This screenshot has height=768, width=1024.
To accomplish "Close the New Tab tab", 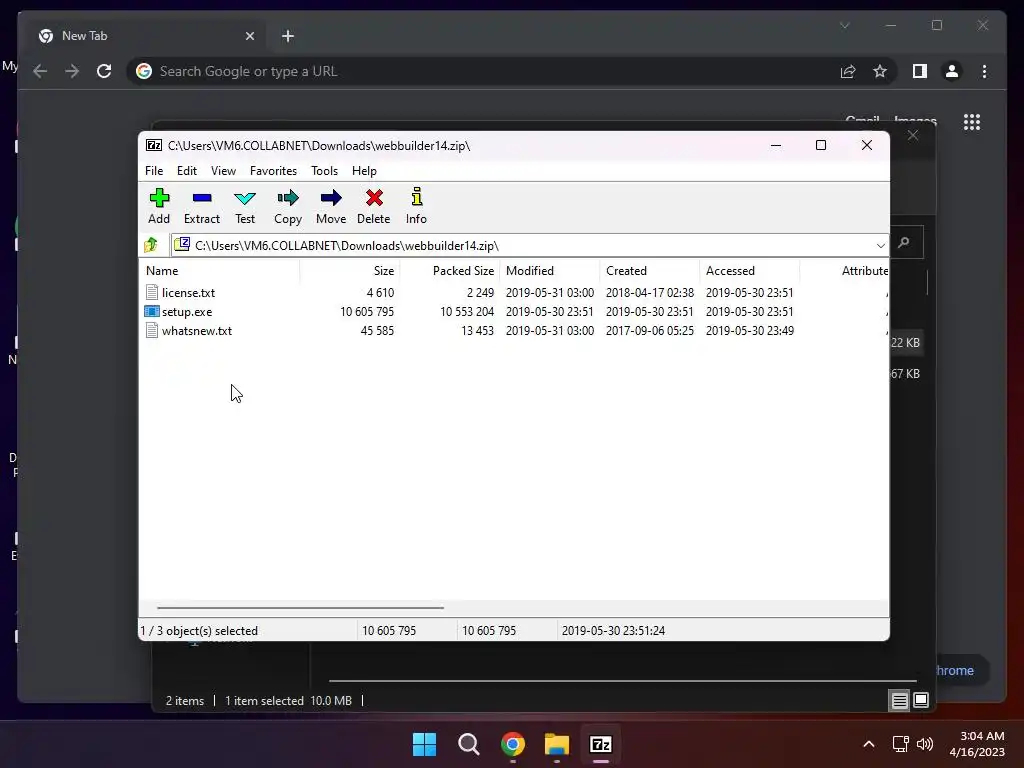I will 249,36.
